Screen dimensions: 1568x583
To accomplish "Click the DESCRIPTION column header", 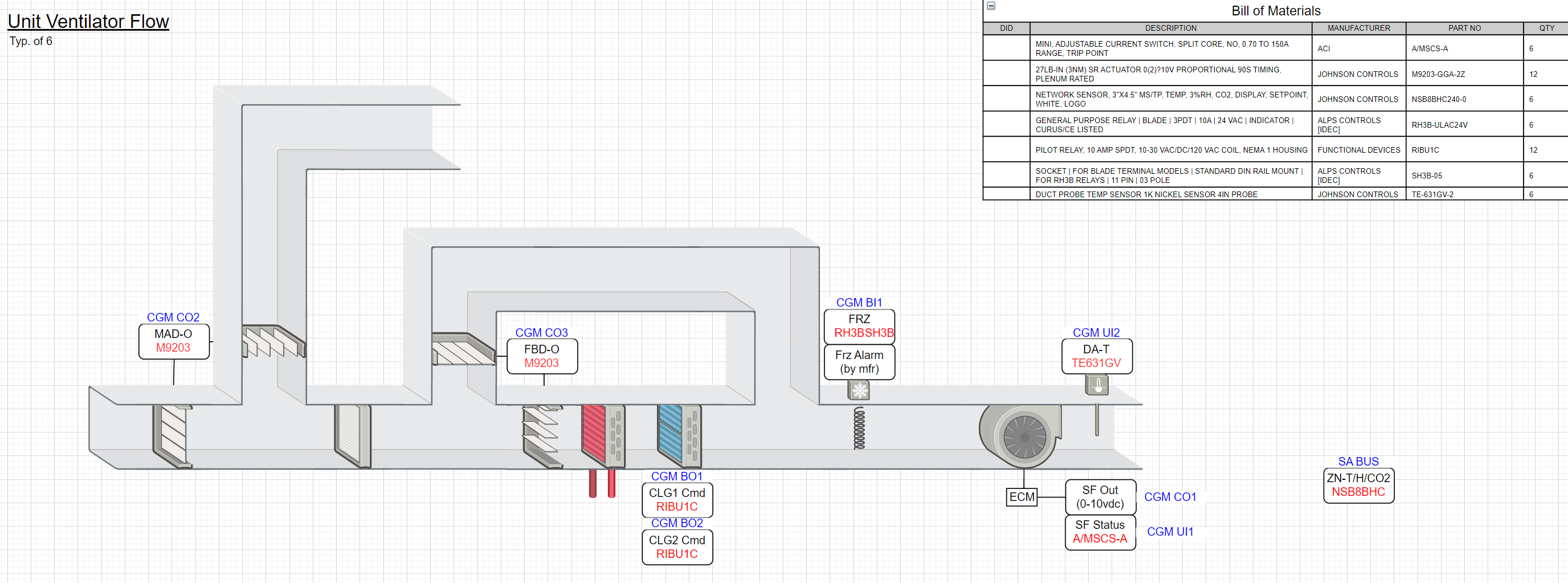I will pos(1170,28).
